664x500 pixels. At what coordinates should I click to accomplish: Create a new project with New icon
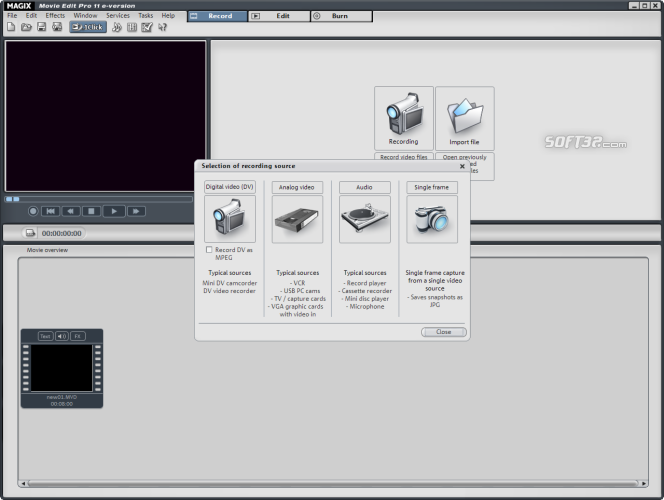tap(11, 27)
